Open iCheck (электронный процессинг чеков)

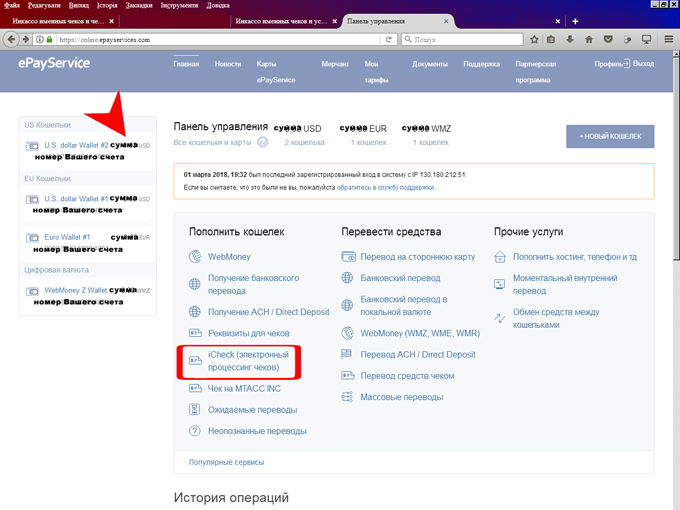[x=248, y=361]
